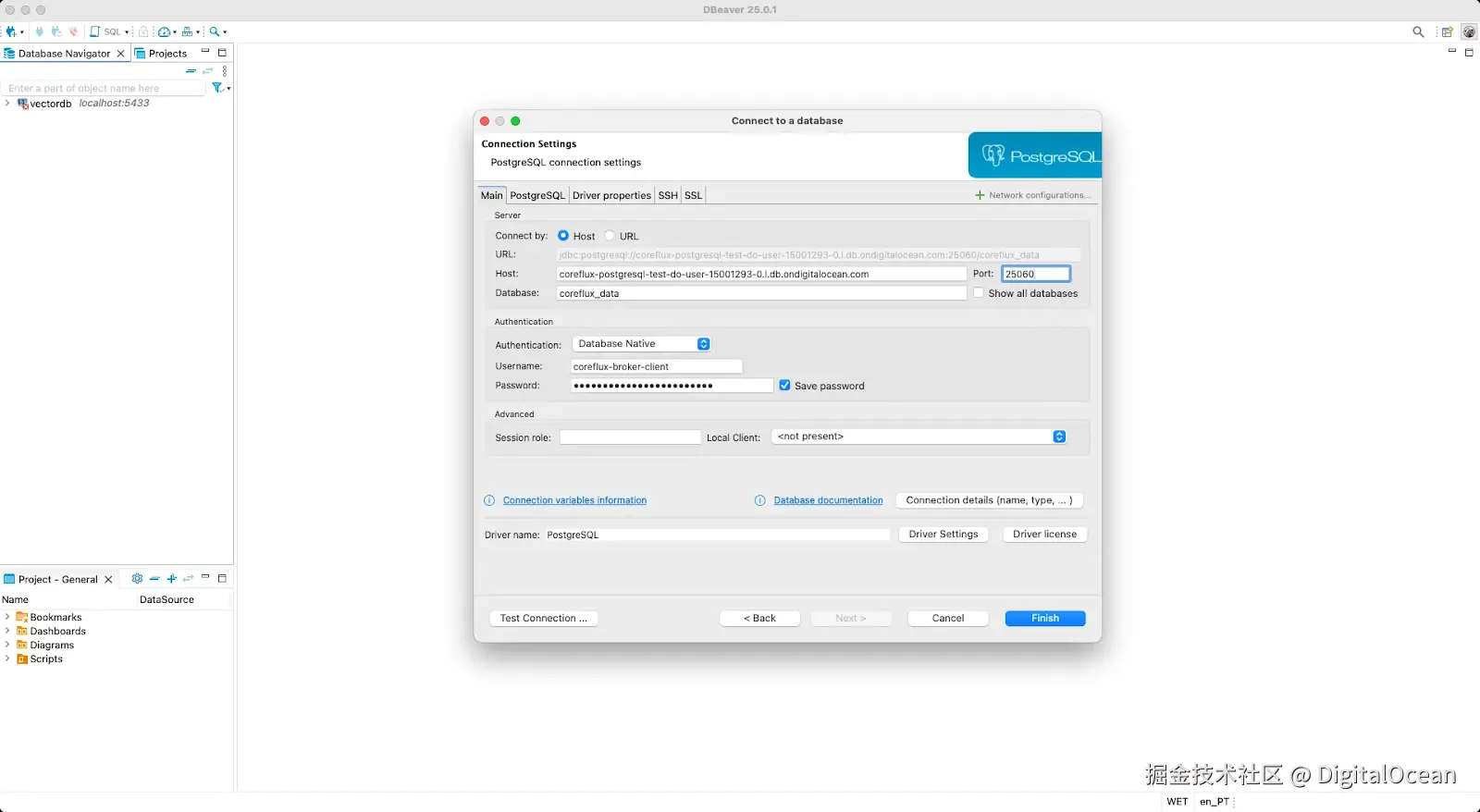Click the Reconnect plug icon in toolbar
The width and height of the screenshot is (1480, 812).
click(x=56, y=31)
